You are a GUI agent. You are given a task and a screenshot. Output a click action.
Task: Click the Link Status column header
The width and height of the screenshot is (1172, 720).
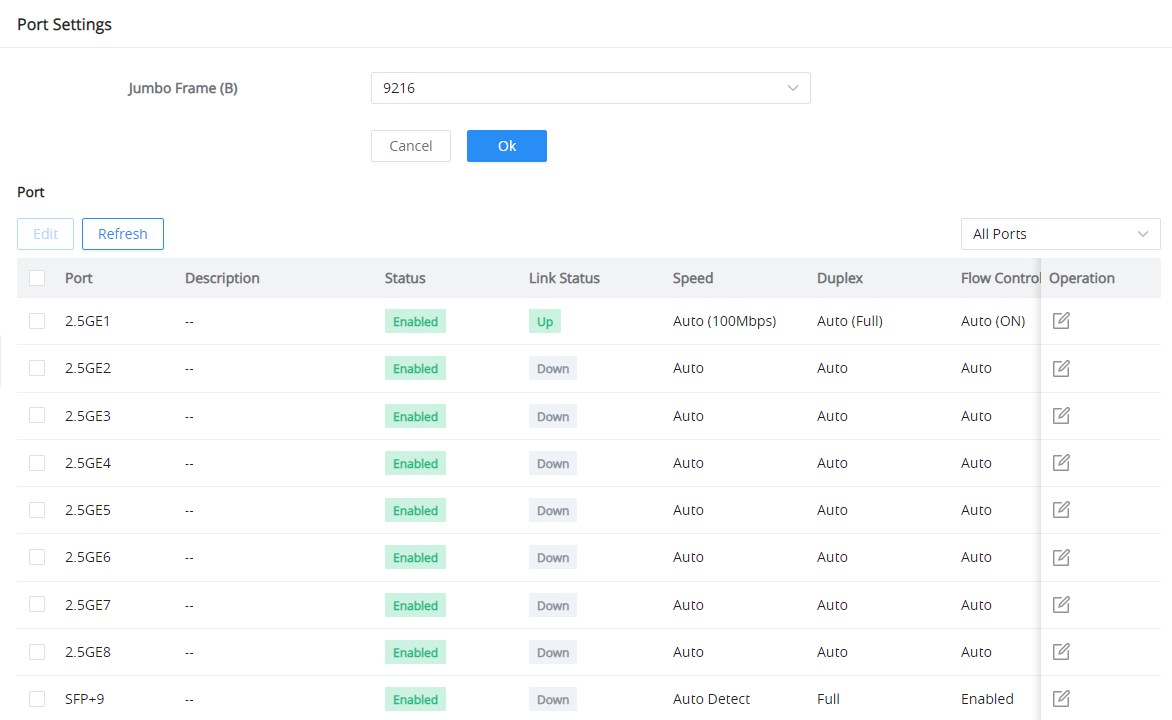coord(564,278)
